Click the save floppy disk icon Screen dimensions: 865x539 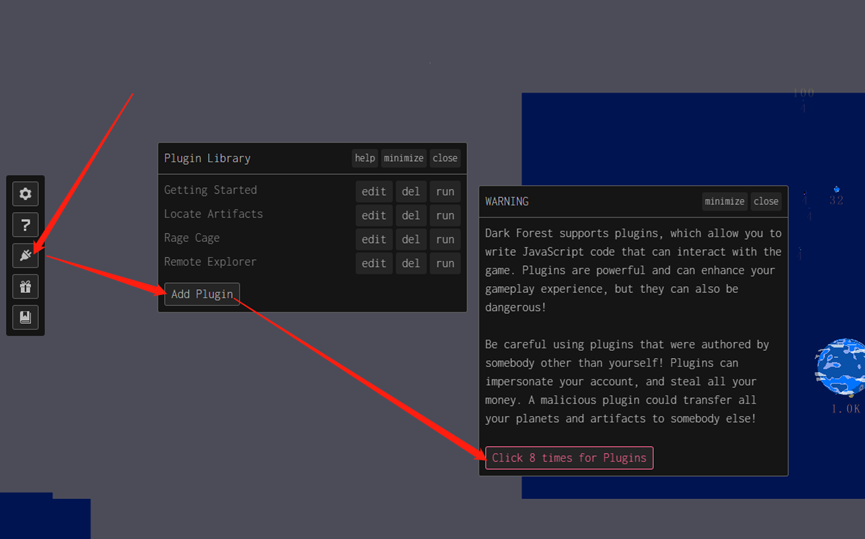point(25,317)
